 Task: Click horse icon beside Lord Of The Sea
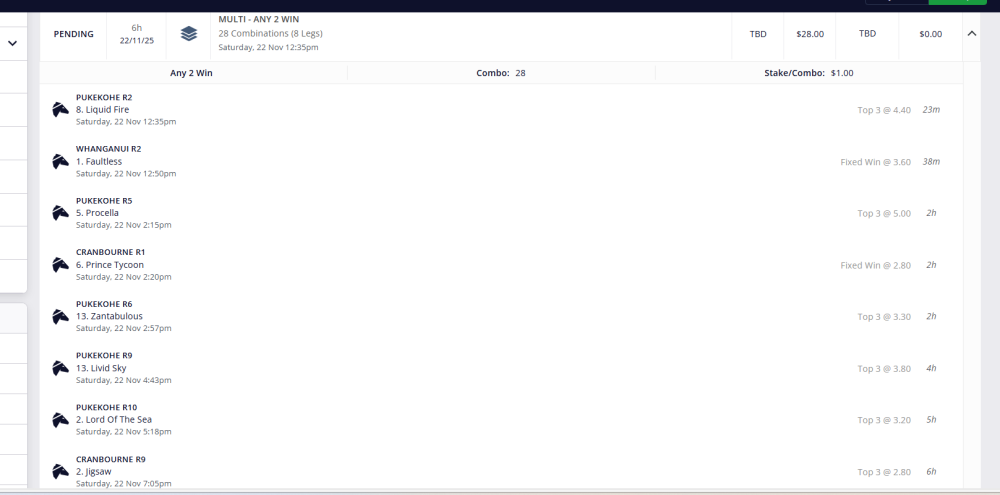(x=61, y=419)
